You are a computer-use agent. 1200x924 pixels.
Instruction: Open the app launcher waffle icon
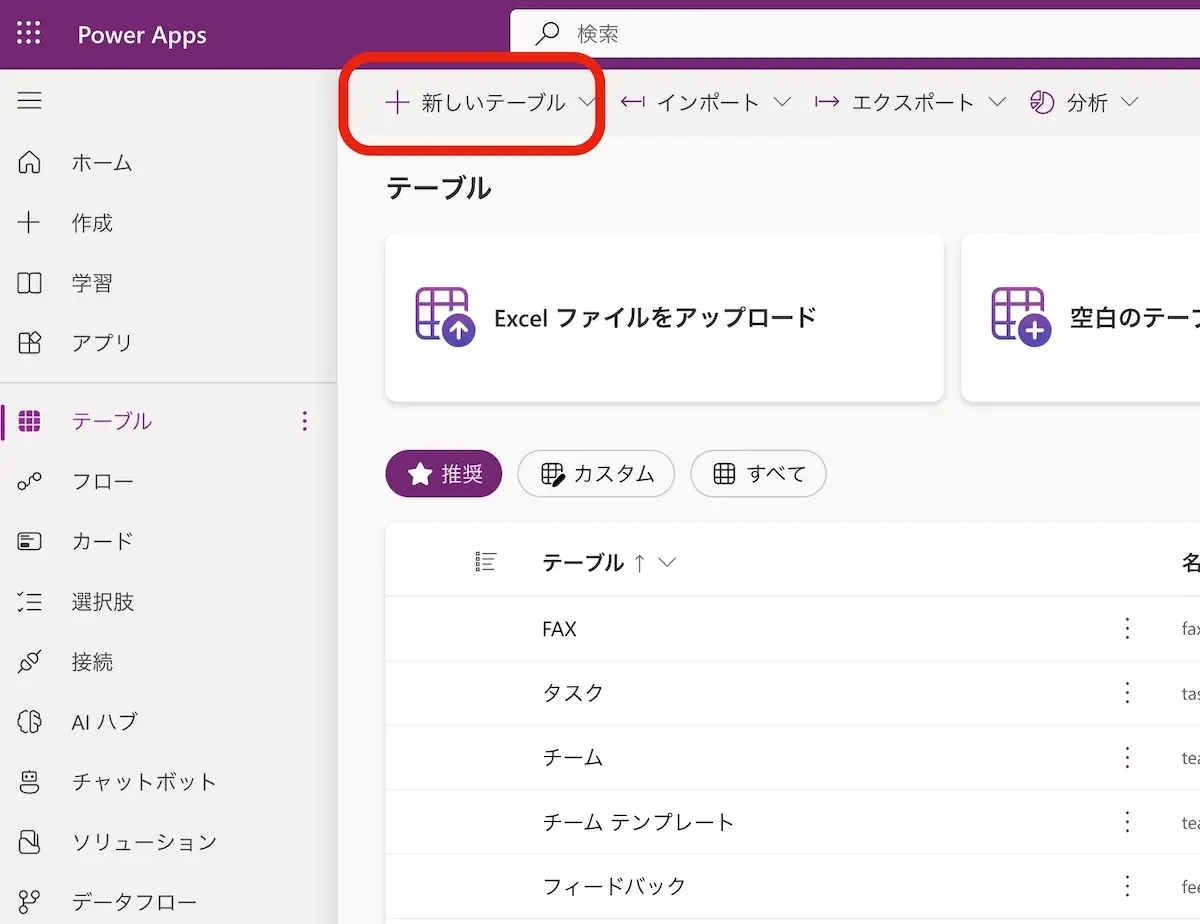(x=29, y=34)
